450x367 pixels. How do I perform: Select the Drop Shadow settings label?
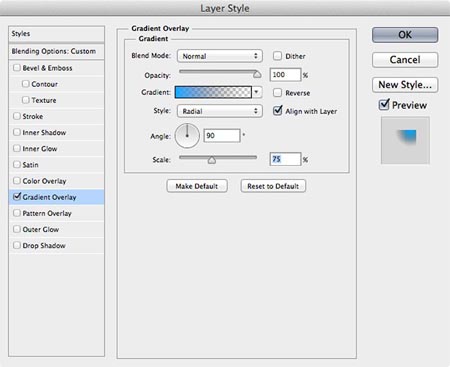tap(44, 245)
